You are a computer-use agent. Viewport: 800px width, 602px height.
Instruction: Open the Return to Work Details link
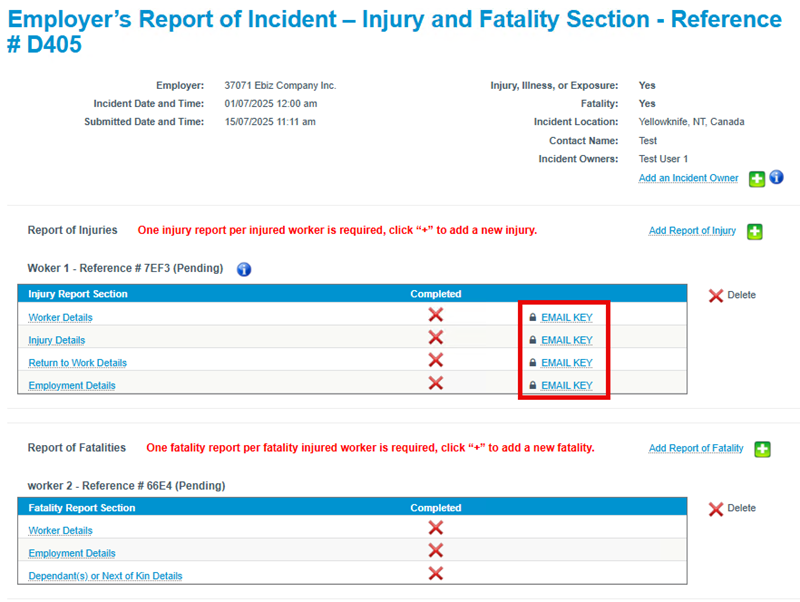78,363
